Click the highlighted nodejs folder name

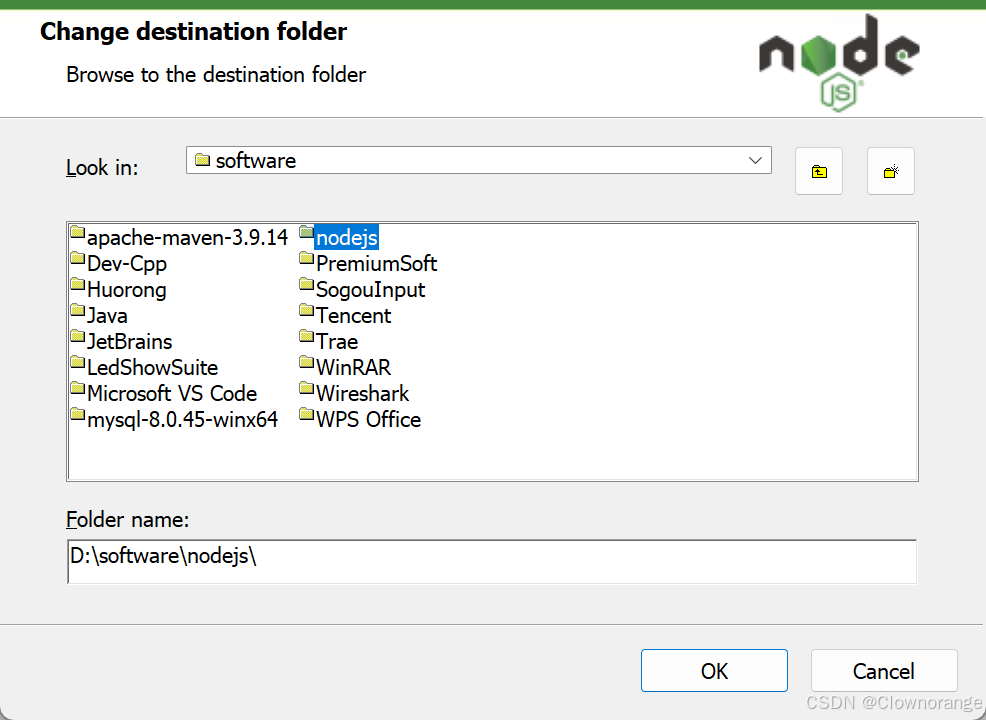(346, 238)
